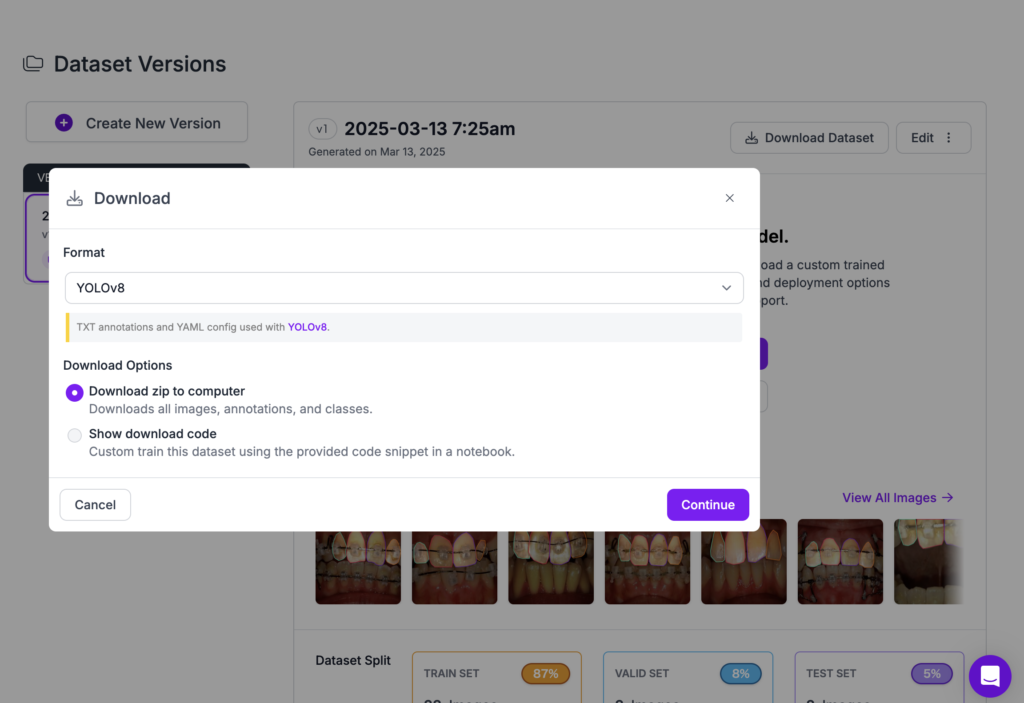Screen dimensions: 1024x703
Task: Click the Download Dataset button
Action: 809,138
